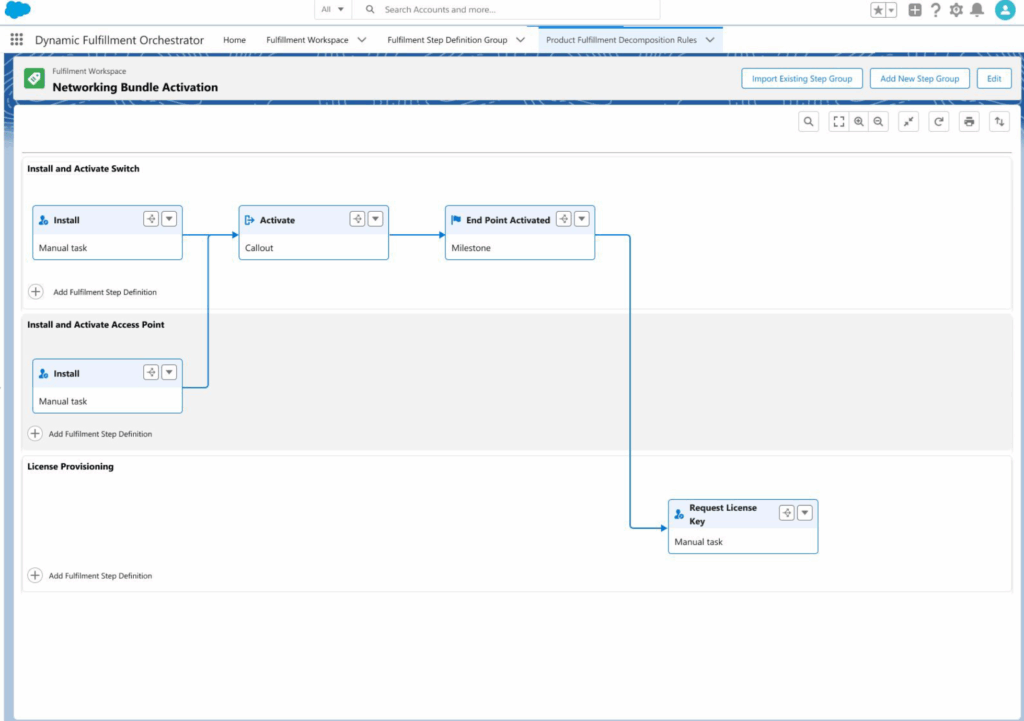Open the notifications bell

(x=977, y=10)
